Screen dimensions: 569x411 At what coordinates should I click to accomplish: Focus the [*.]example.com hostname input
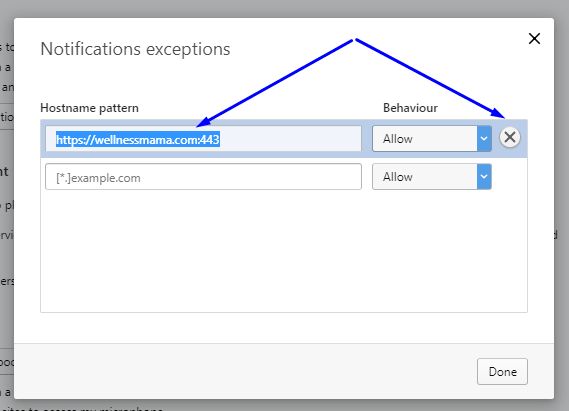pyautogui.click(x=203, y=177)
